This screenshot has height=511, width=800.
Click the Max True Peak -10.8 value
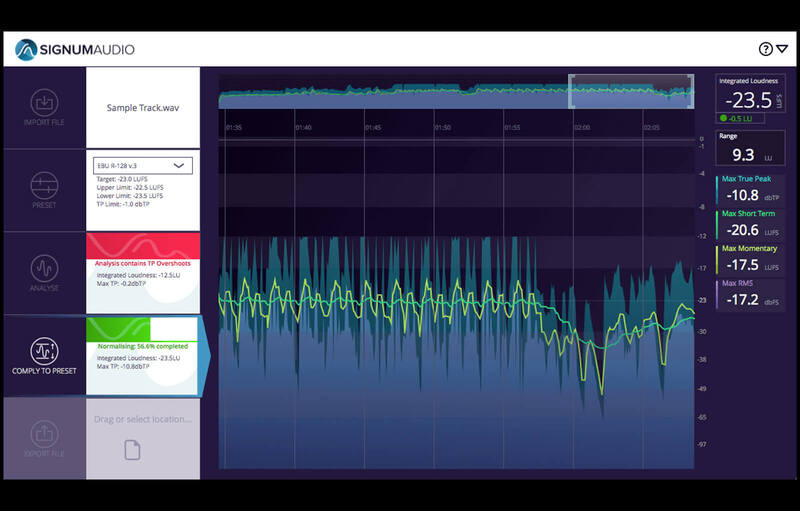(x=742, y=195)
